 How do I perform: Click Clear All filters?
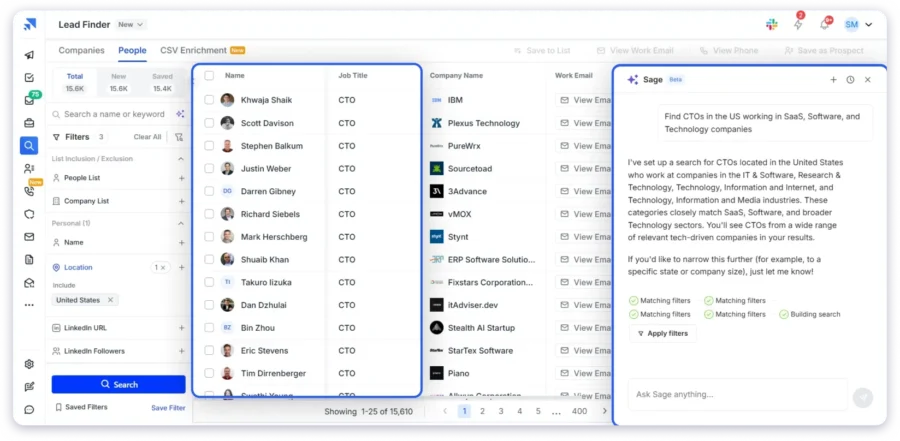[x=148, y=137]
